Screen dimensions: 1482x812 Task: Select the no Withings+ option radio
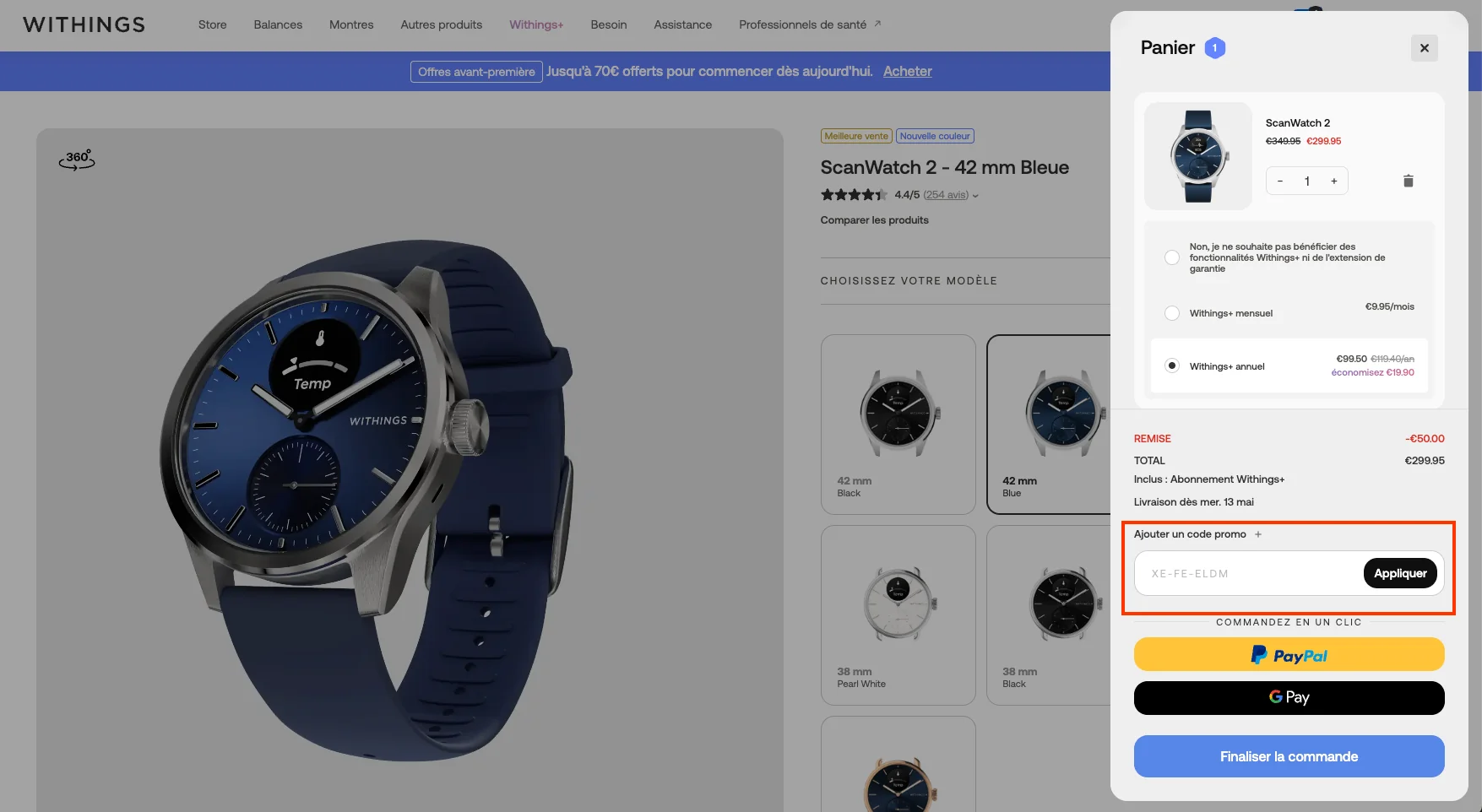click(1172, 257)
